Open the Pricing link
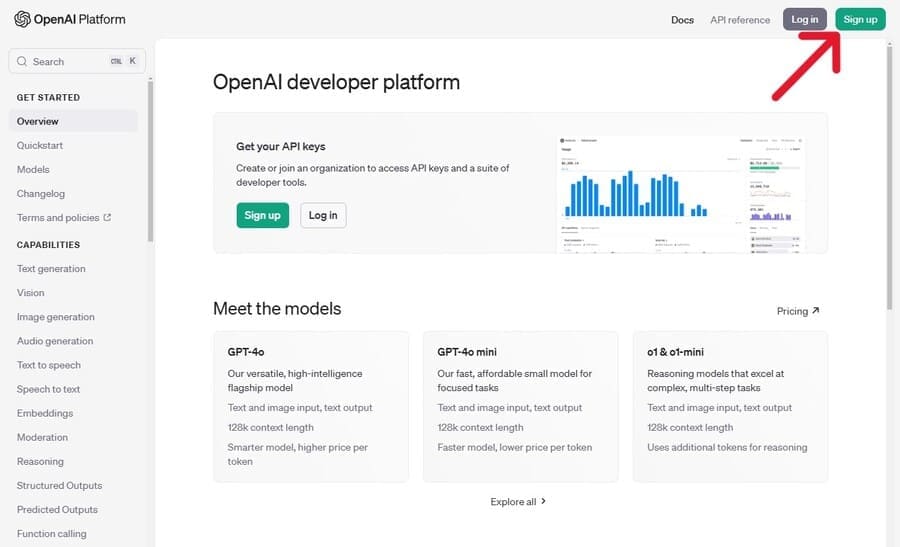The image size is (900, 547). click(x=798, y=311)
